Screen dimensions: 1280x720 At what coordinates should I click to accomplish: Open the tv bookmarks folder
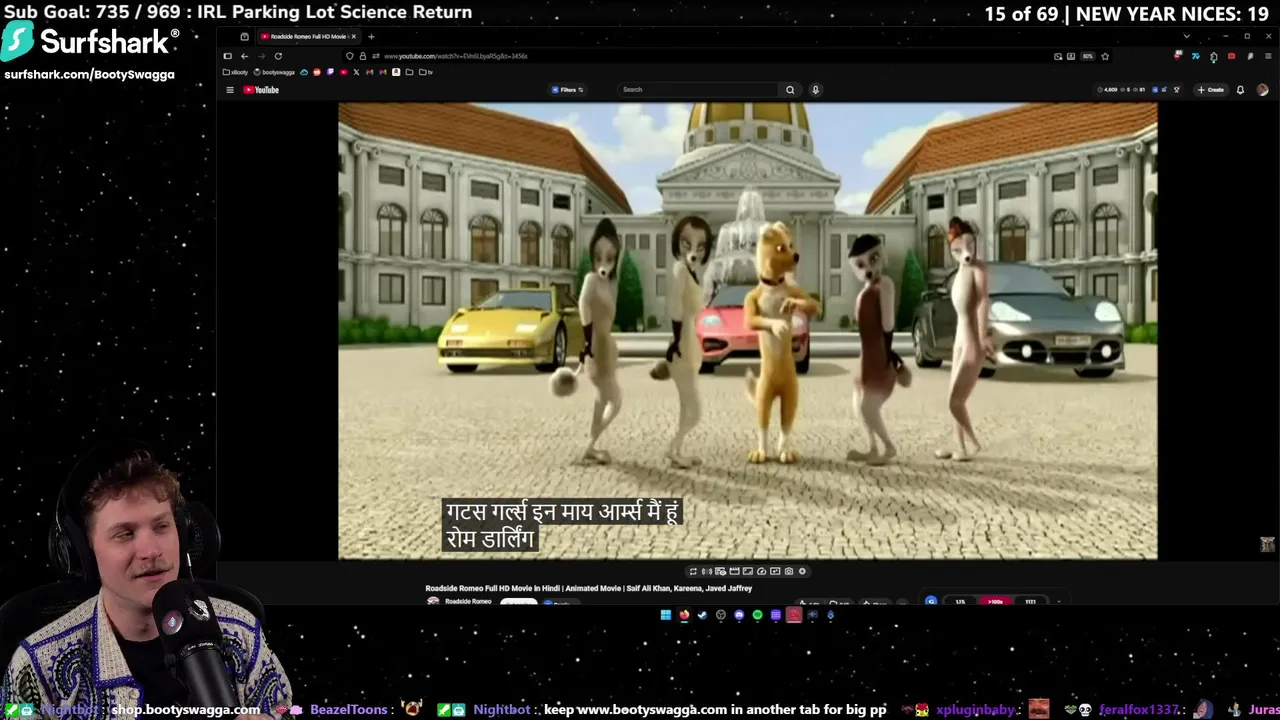click(427, 72)
